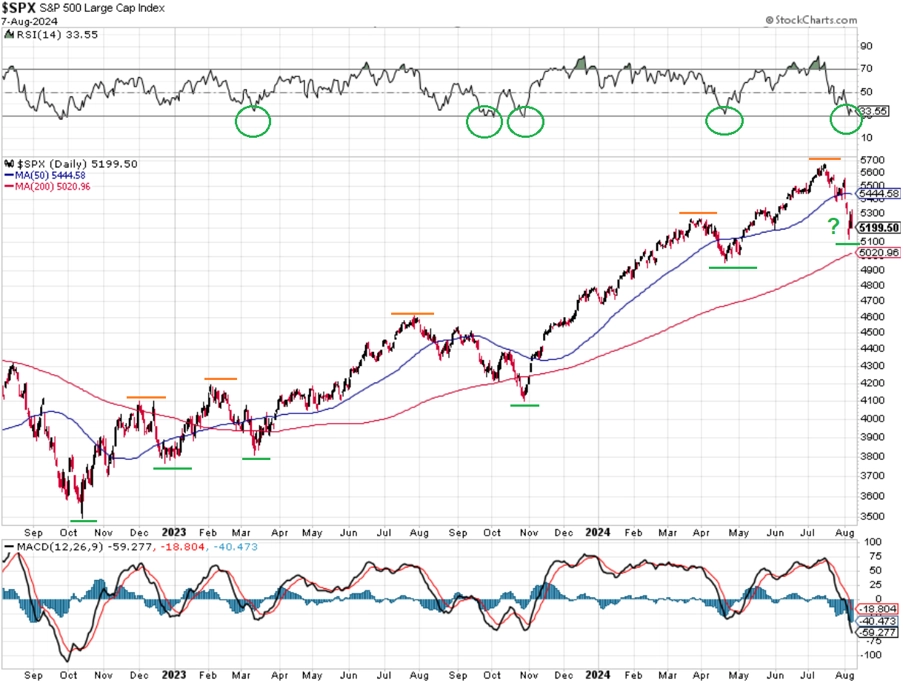Image resolution: width=903 pixels, height=683 pixels.
Task: Click the orange line above the late July 2023 peak
Action: [x=412, y=313]
